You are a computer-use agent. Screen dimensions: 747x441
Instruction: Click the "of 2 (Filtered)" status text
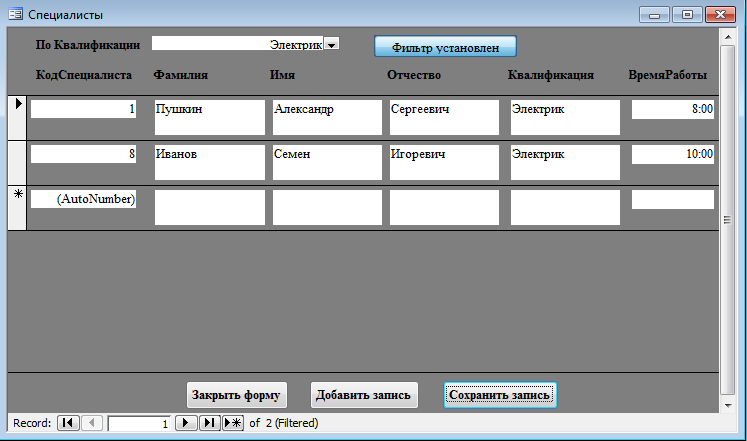[x=284, y=423]
